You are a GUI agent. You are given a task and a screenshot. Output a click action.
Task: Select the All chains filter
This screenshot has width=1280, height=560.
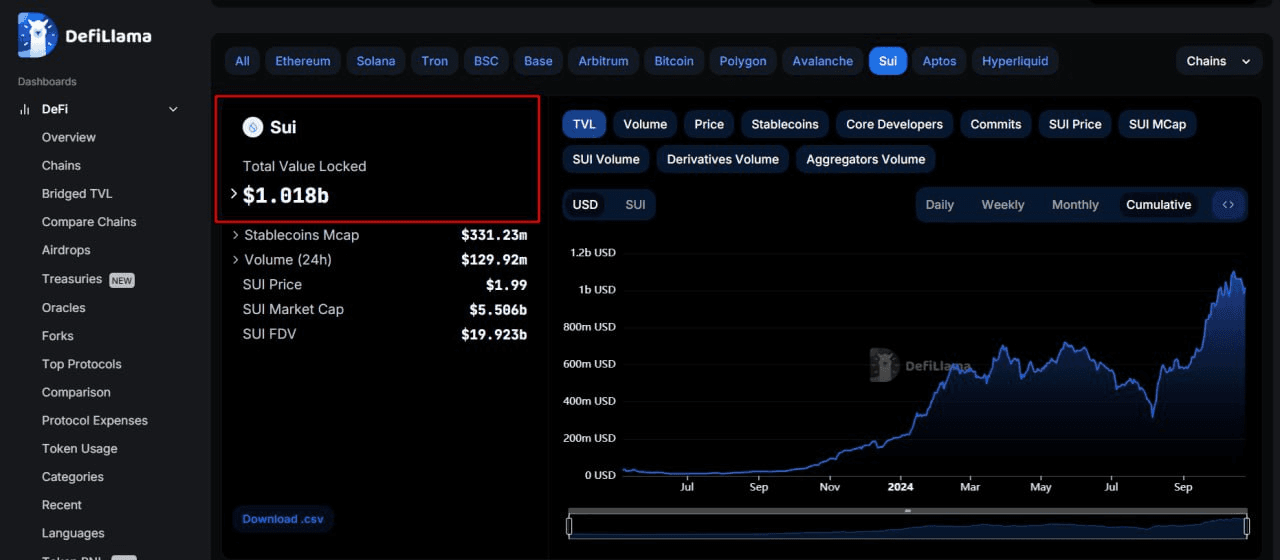(242, 61)
